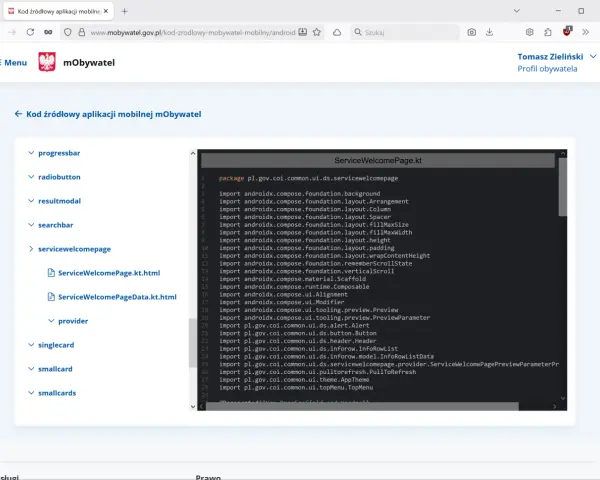Switch to the Kod źródłowy aplikacji tab
The width and height of the screenshot is (600, 480).
[59, 11]
